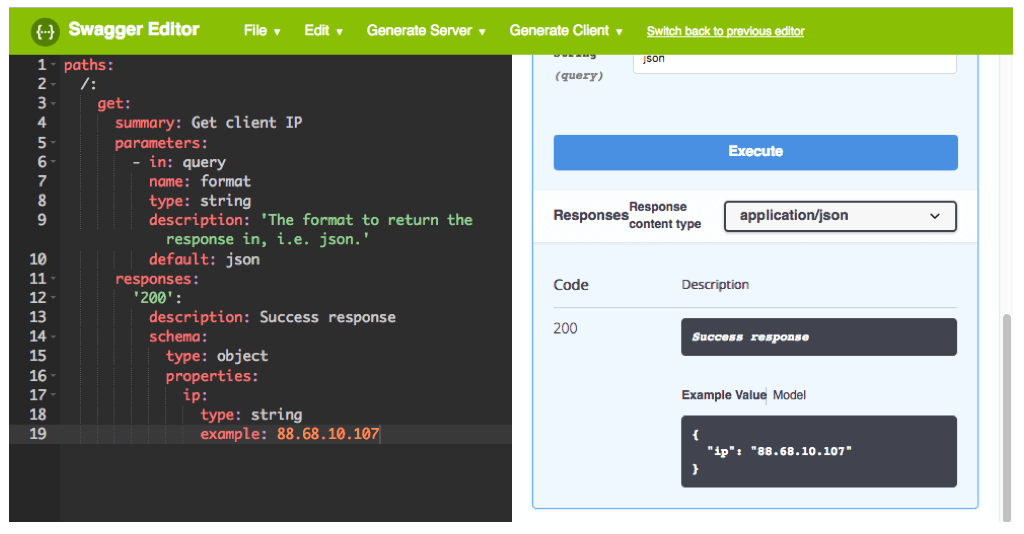Screen dimensions: 1024x534
Task: Collapse the get block fold on line 3
Action: 53,104
